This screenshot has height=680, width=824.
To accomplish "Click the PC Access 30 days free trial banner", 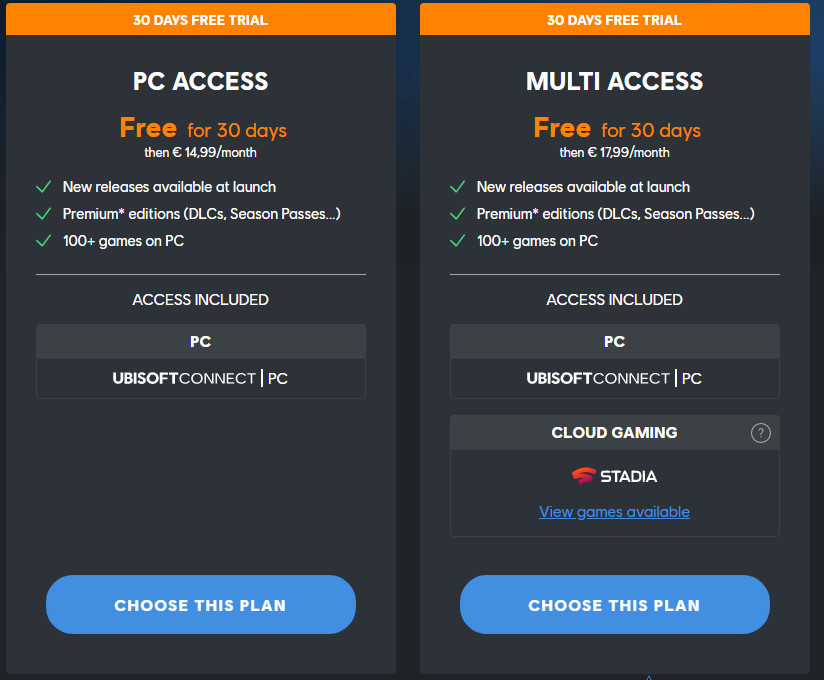I will [x=200, y=20].
